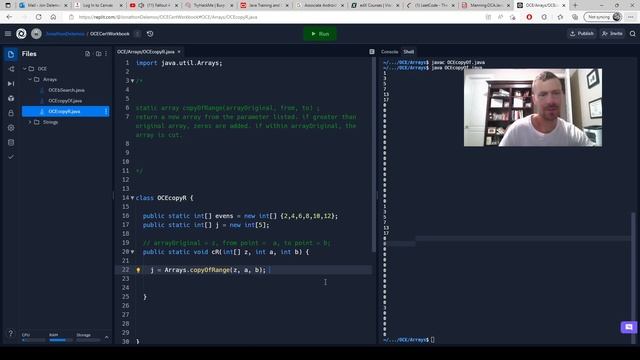Click the Storage usage bar

click(88, 340)
